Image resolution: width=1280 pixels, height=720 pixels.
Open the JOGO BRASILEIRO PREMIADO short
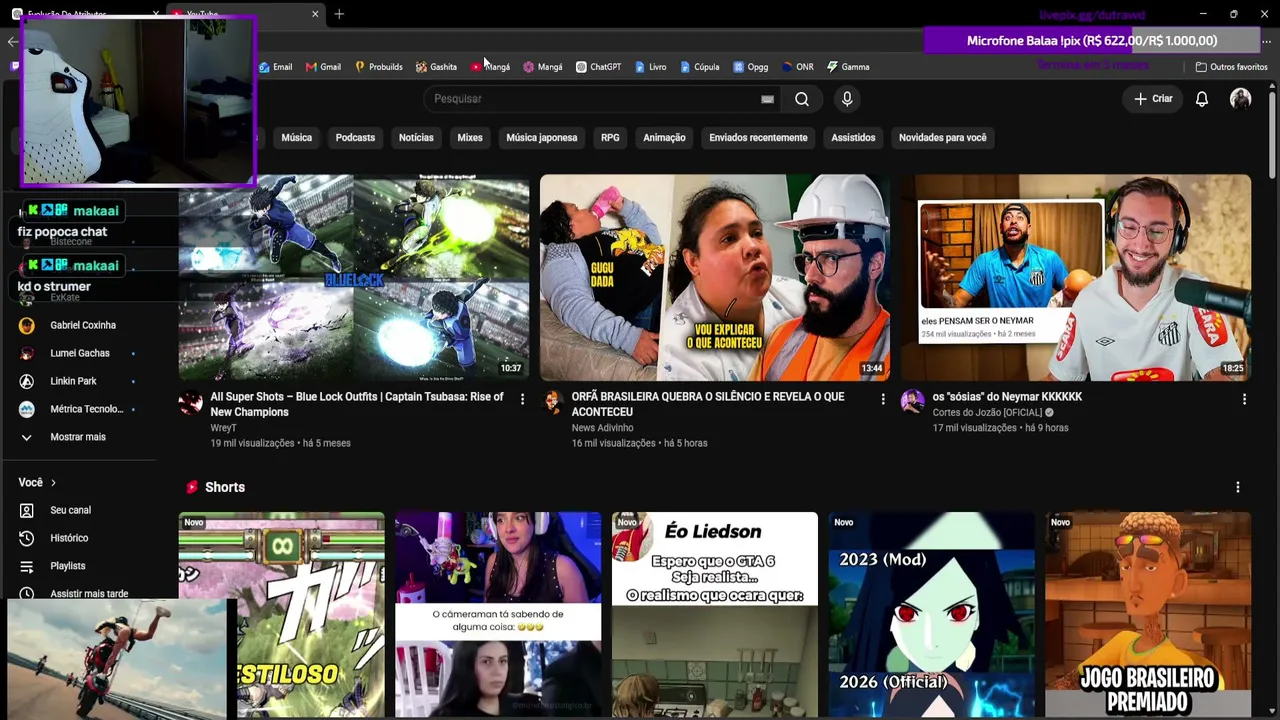coord(1148,615)
